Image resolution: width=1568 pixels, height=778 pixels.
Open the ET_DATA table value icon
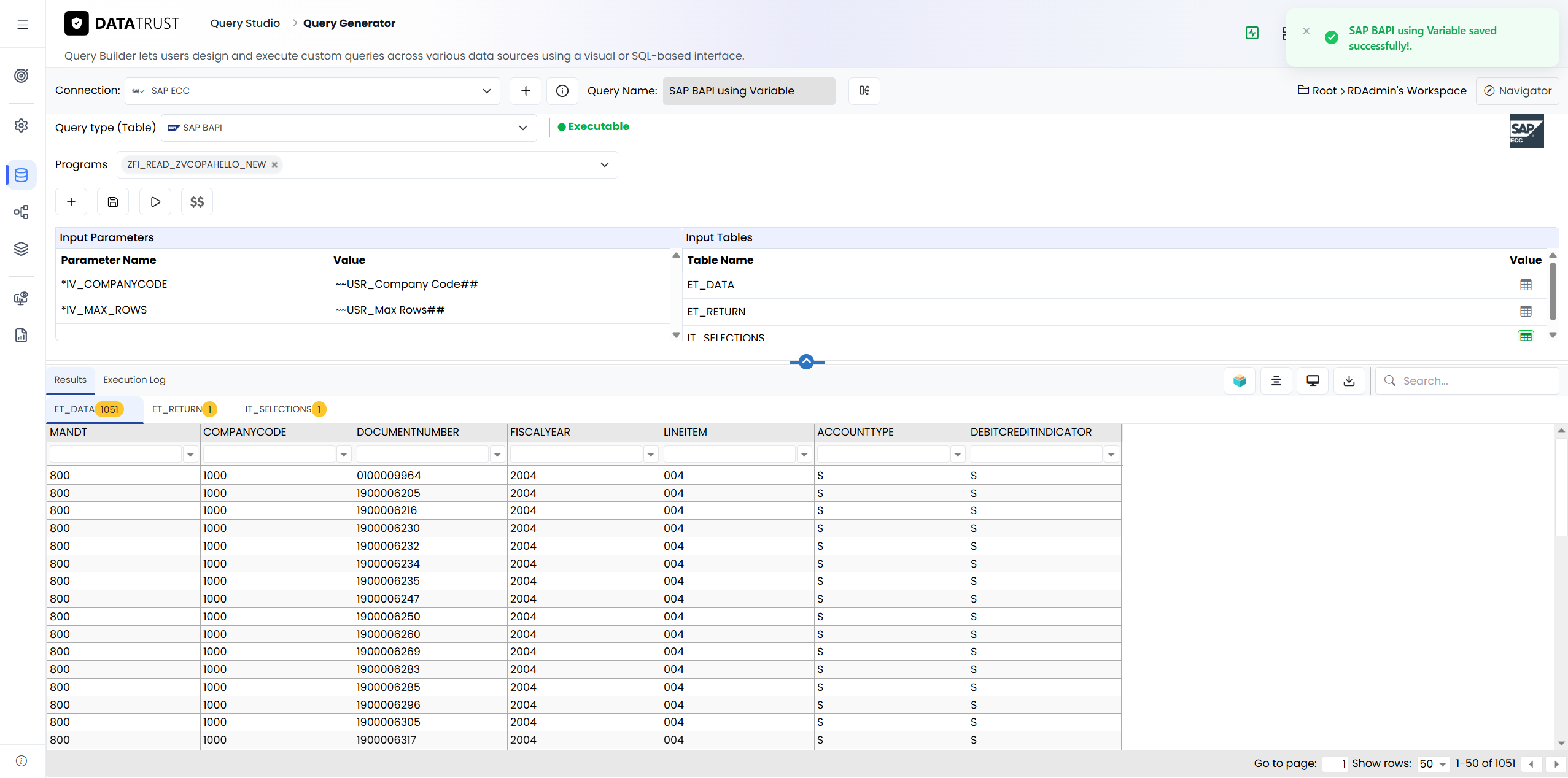pos(1526,285)
